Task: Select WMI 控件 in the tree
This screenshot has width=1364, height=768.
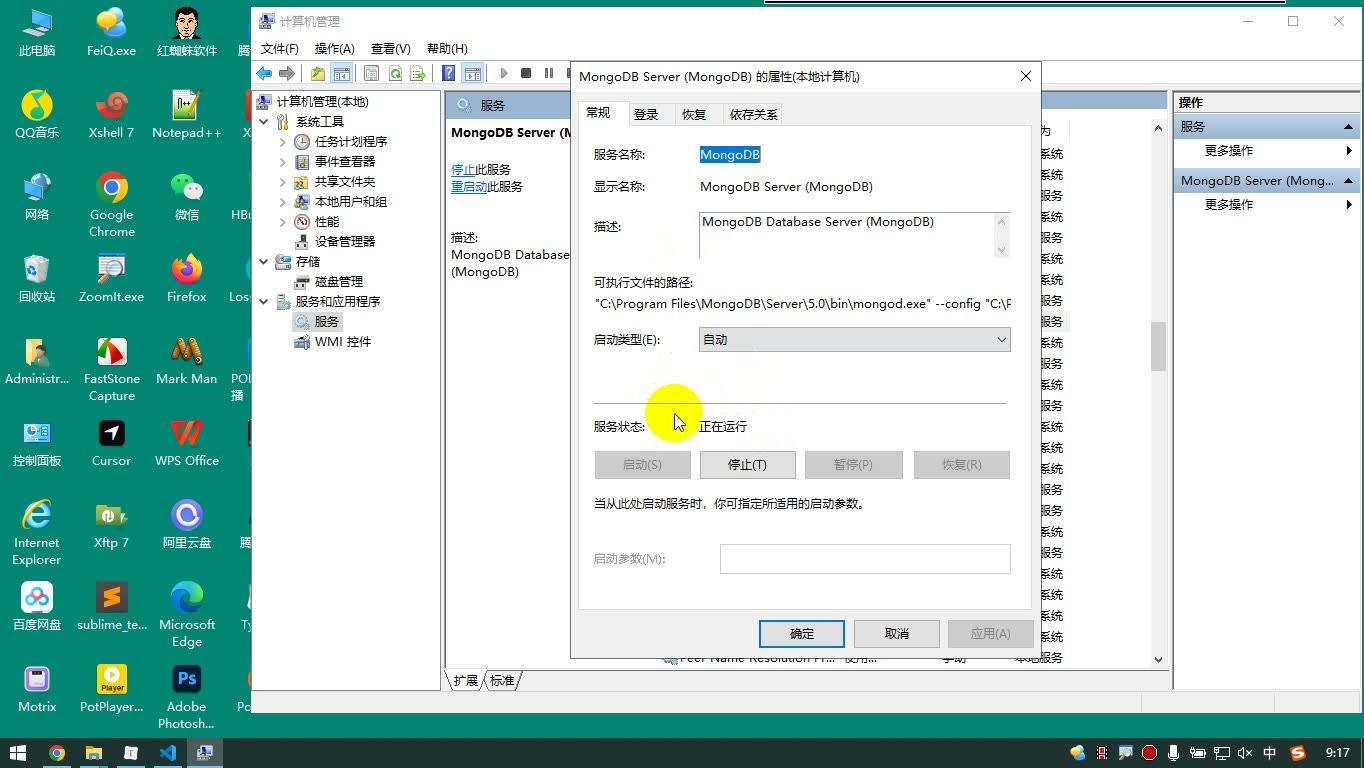Action: 333,342
